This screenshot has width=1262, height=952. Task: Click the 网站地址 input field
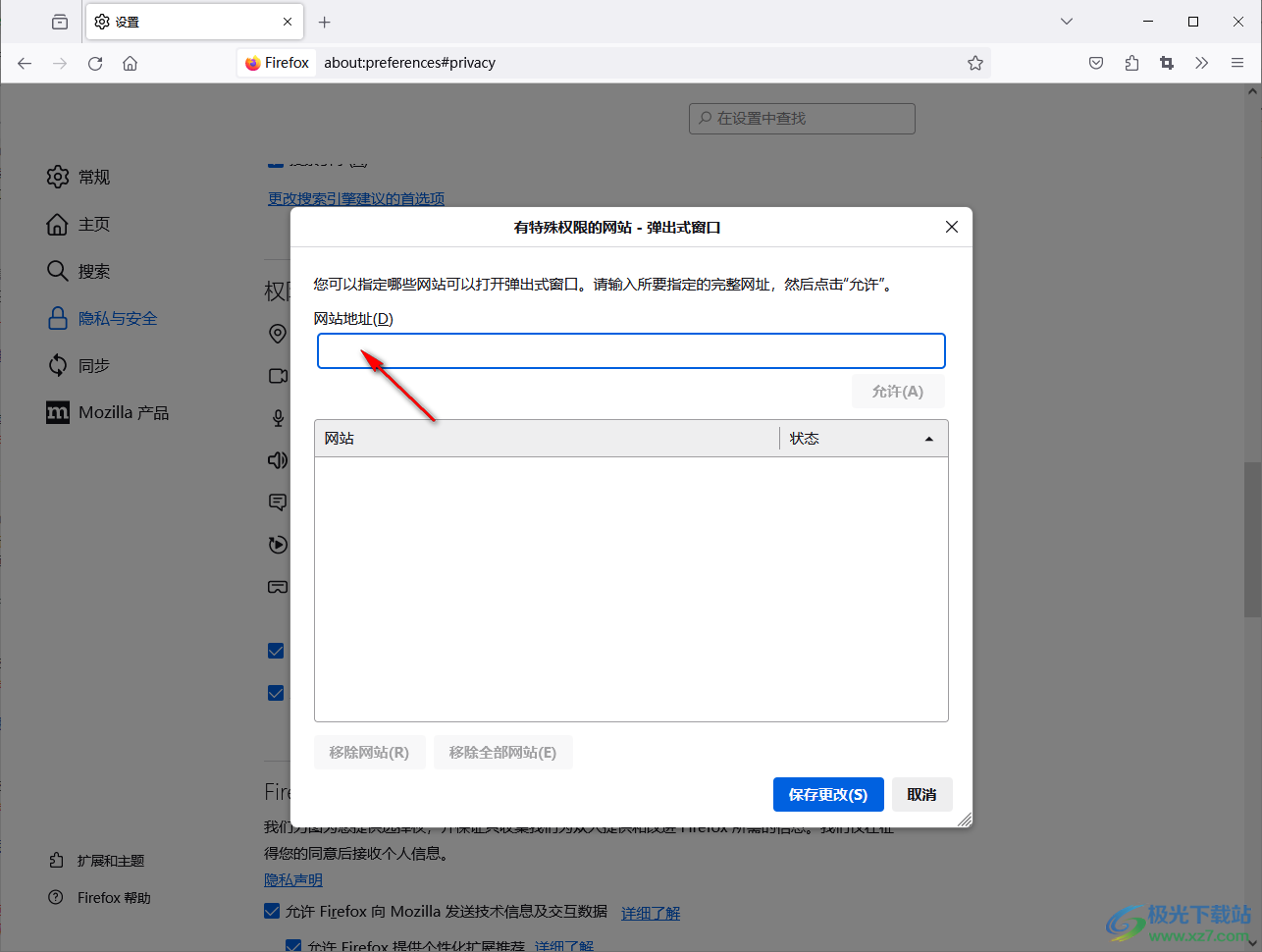[x=631, y=351]
